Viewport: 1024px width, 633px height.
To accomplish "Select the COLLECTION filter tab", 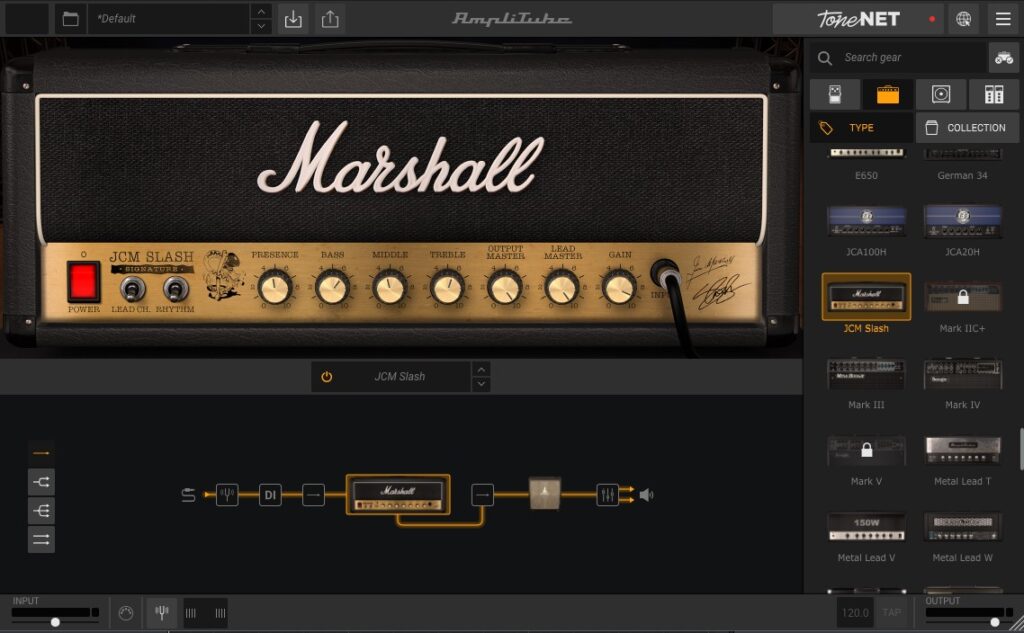I will (967, 127).
